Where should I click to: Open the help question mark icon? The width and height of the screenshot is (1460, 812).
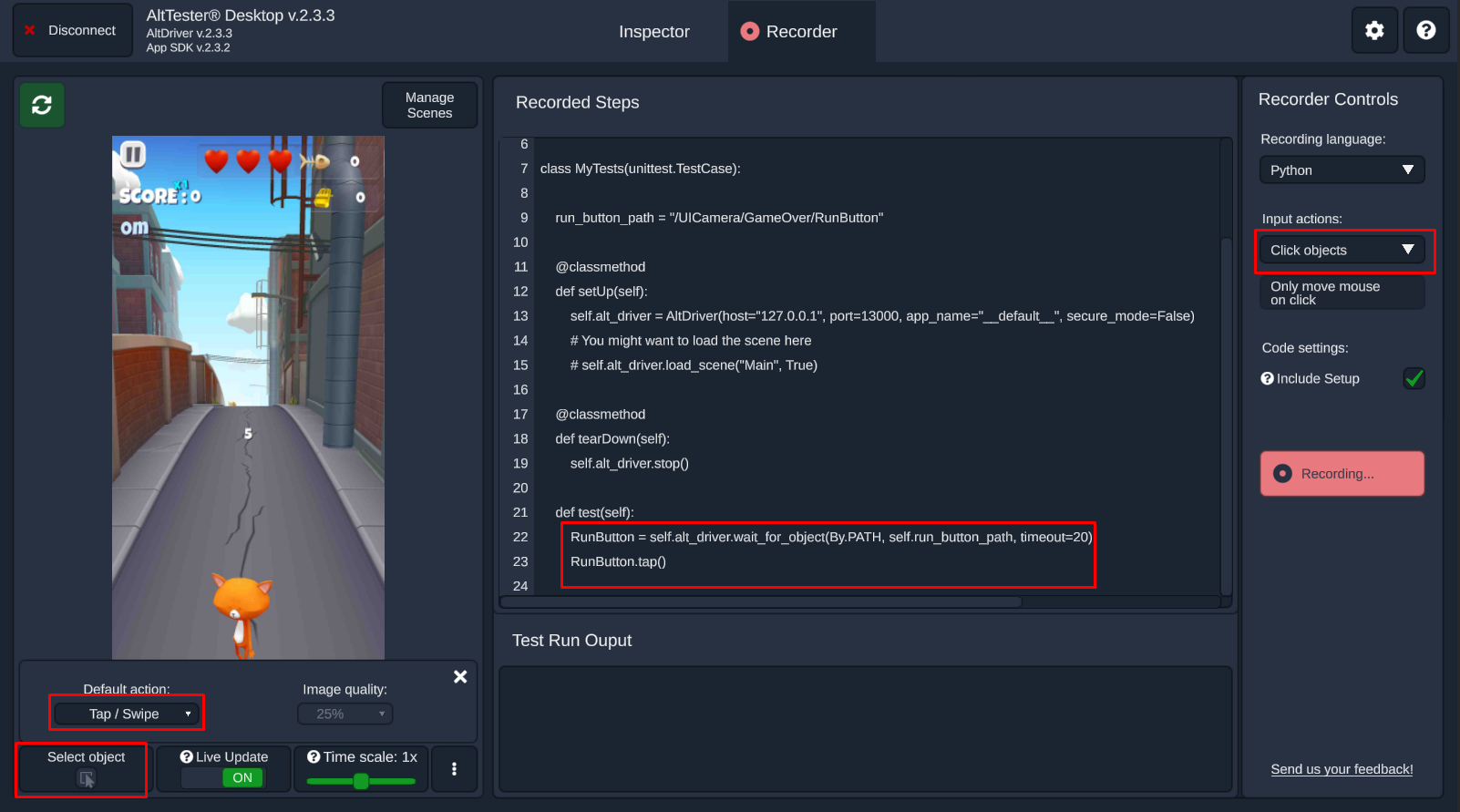[x=1426, y=31]
